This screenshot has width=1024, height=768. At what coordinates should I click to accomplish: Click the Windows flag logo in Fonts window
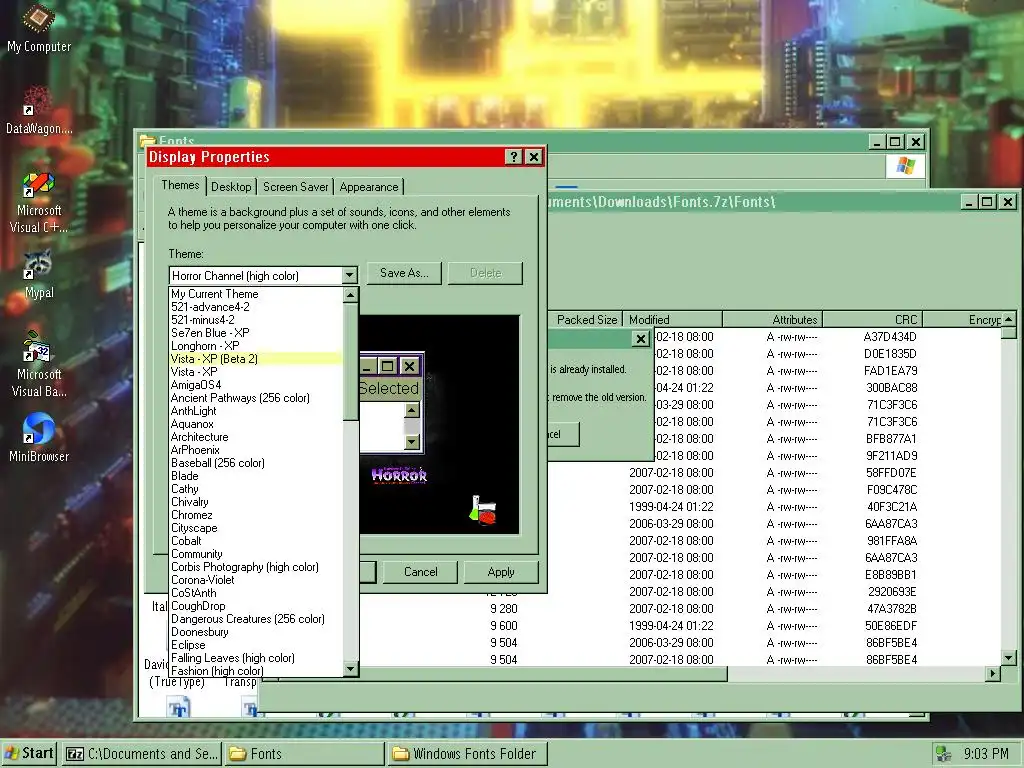(905, 166)
